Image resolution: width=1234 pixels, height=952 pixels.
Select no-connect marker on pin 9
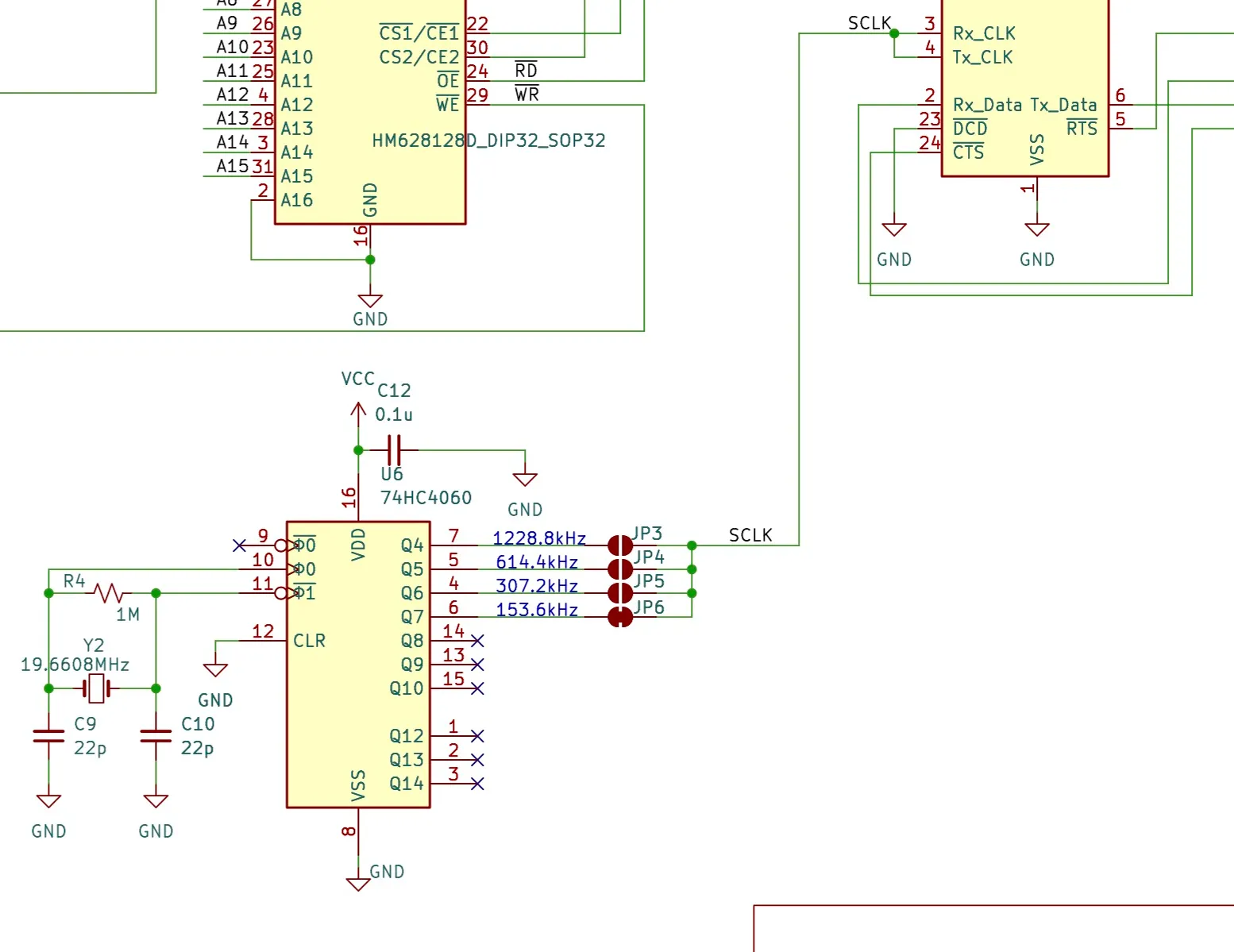click(x=239, y=545)
